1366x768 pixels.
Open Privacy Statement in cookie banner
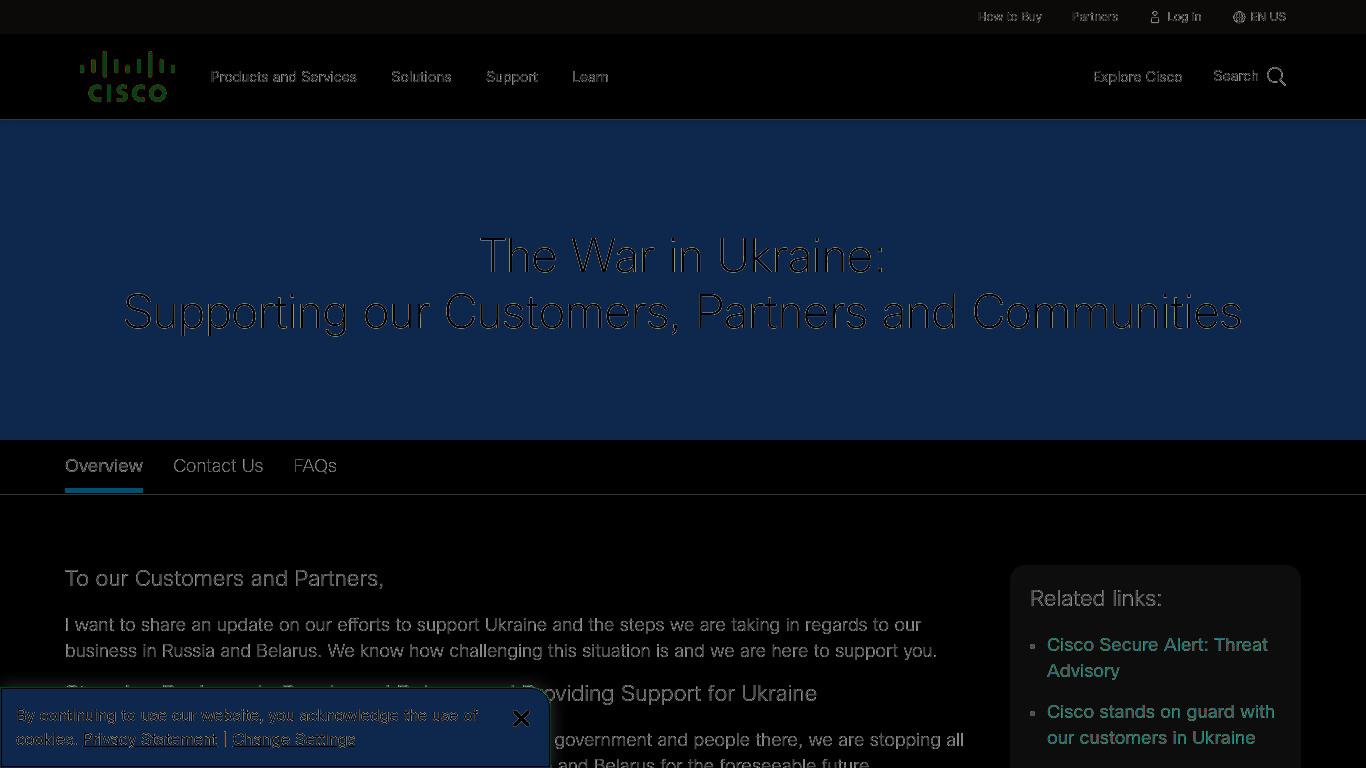(150, 740)
